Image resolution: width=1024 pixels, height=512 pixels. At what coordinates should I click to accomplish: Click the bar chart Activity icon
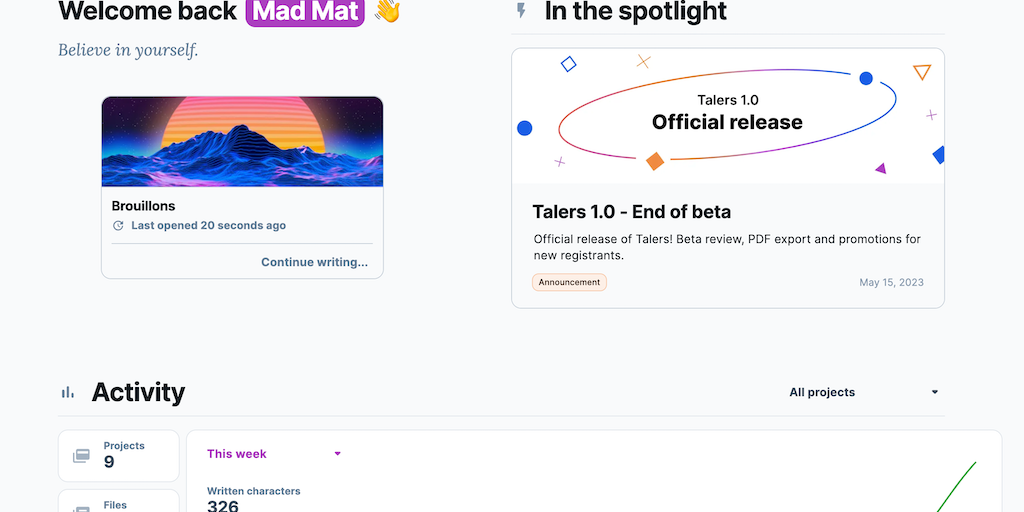tap(68, 392)
